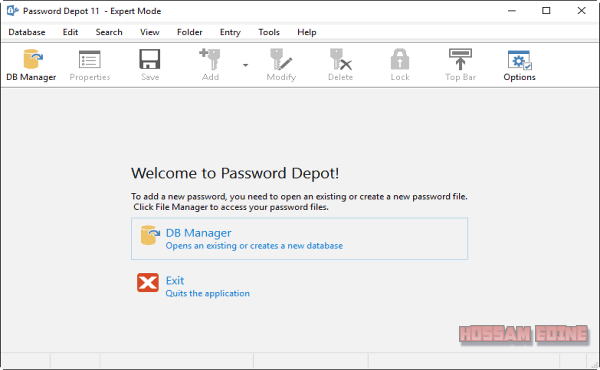
Task: Click the Save floppy disk icon
Action: coord(150,59)
